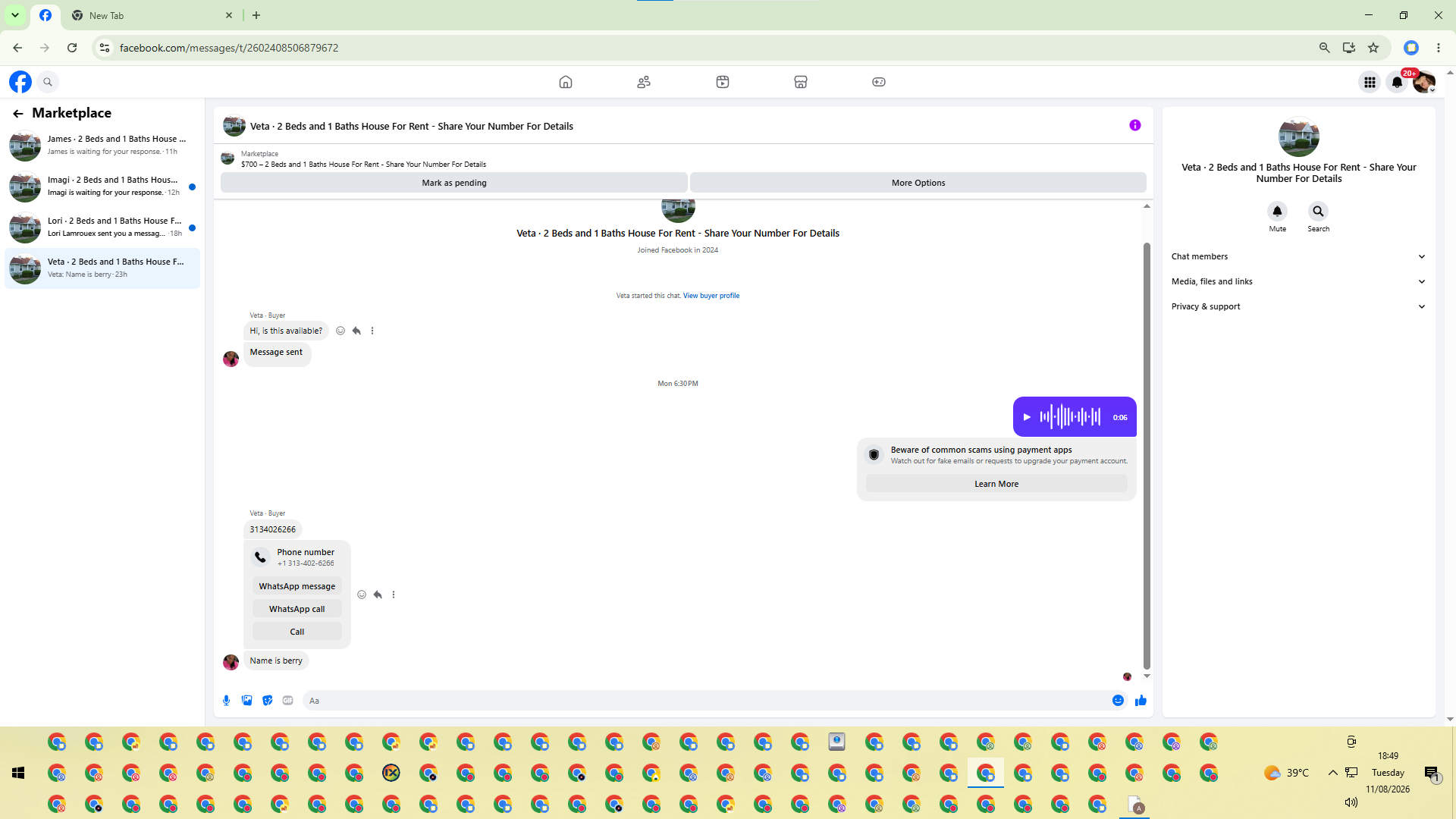Click Learn More about payment scams
Screen dimensions: 1456x819
coord(996,484)
